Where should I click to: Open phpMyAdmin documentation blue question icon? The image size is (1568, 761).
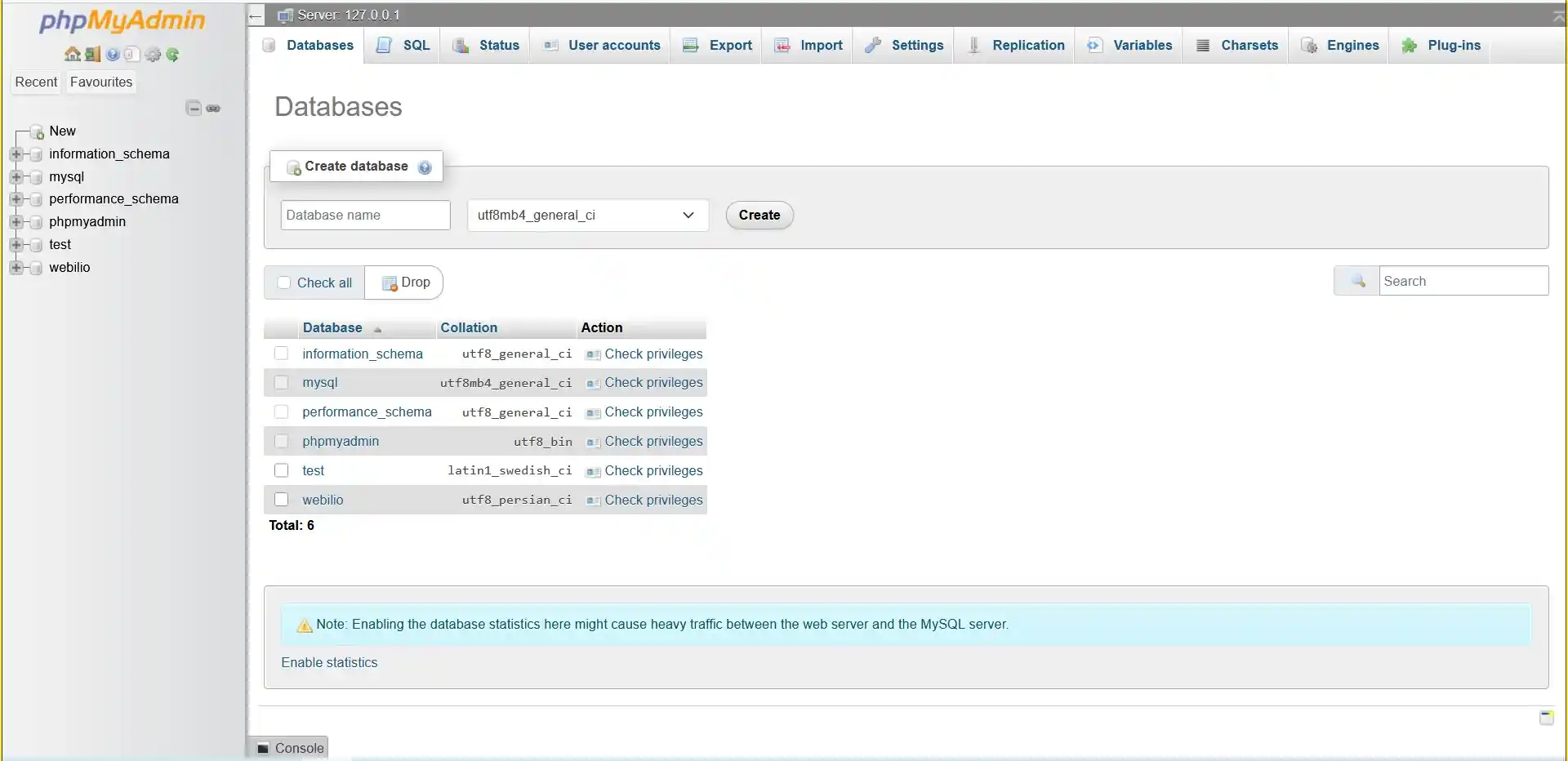(x=113, y=55)
